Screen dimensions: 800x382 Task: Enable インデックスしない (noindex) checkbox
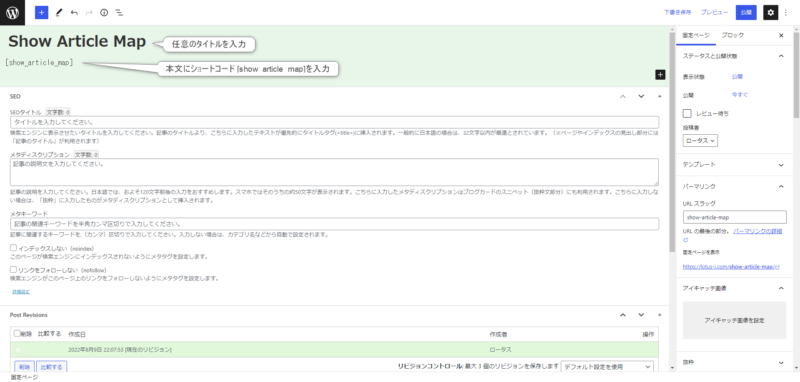tap(13, 247)
